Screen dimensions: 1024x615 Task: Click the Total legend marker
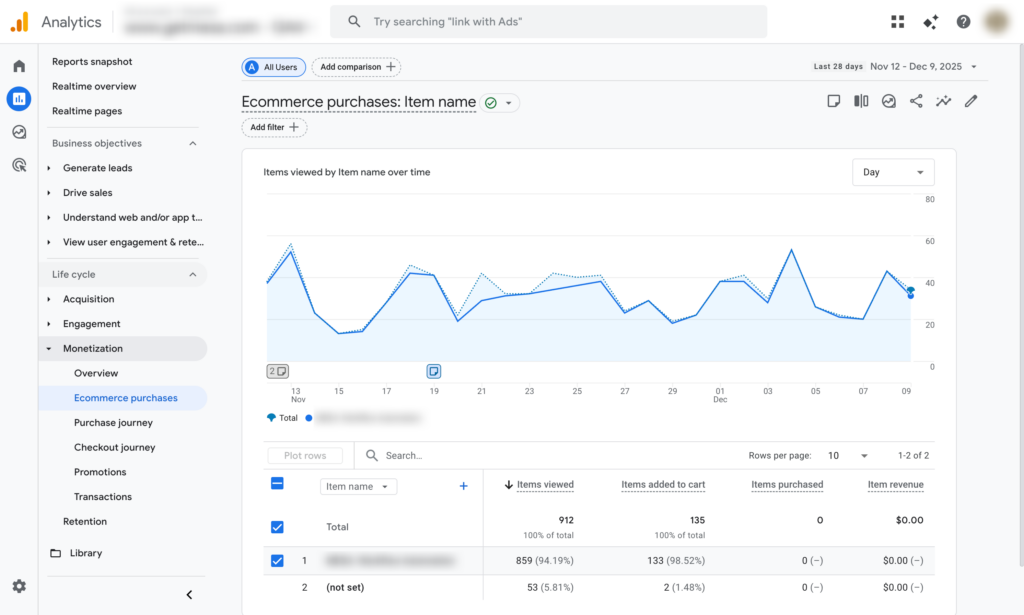271,418
